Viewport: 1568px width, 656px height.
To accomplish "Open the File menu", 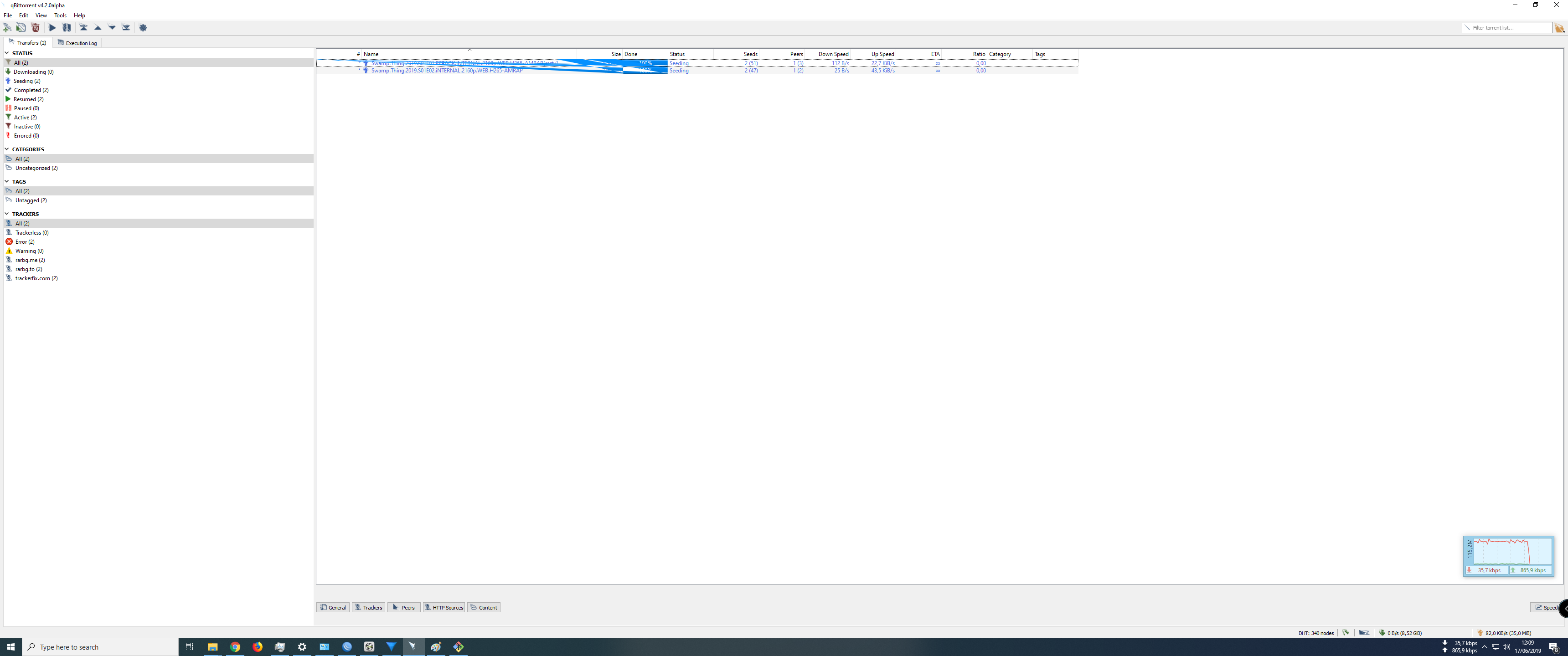I will tap(8, 15).
